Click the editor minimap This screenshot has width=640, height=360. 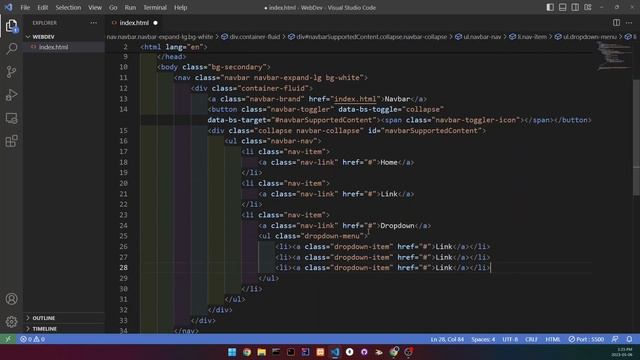tap(614, 56)
